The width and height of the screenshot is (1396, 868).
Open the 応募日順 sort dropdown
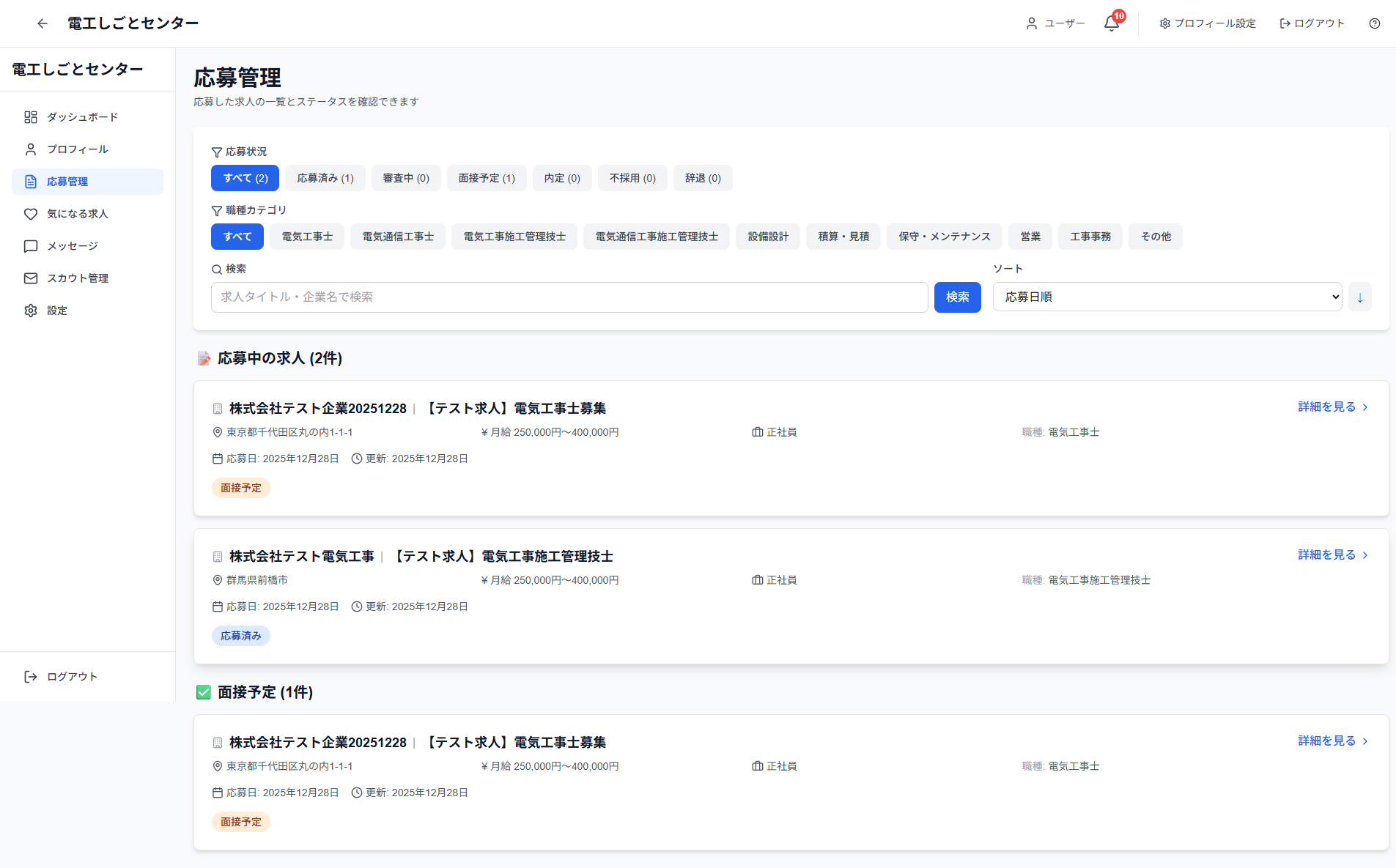point(1167,297)
